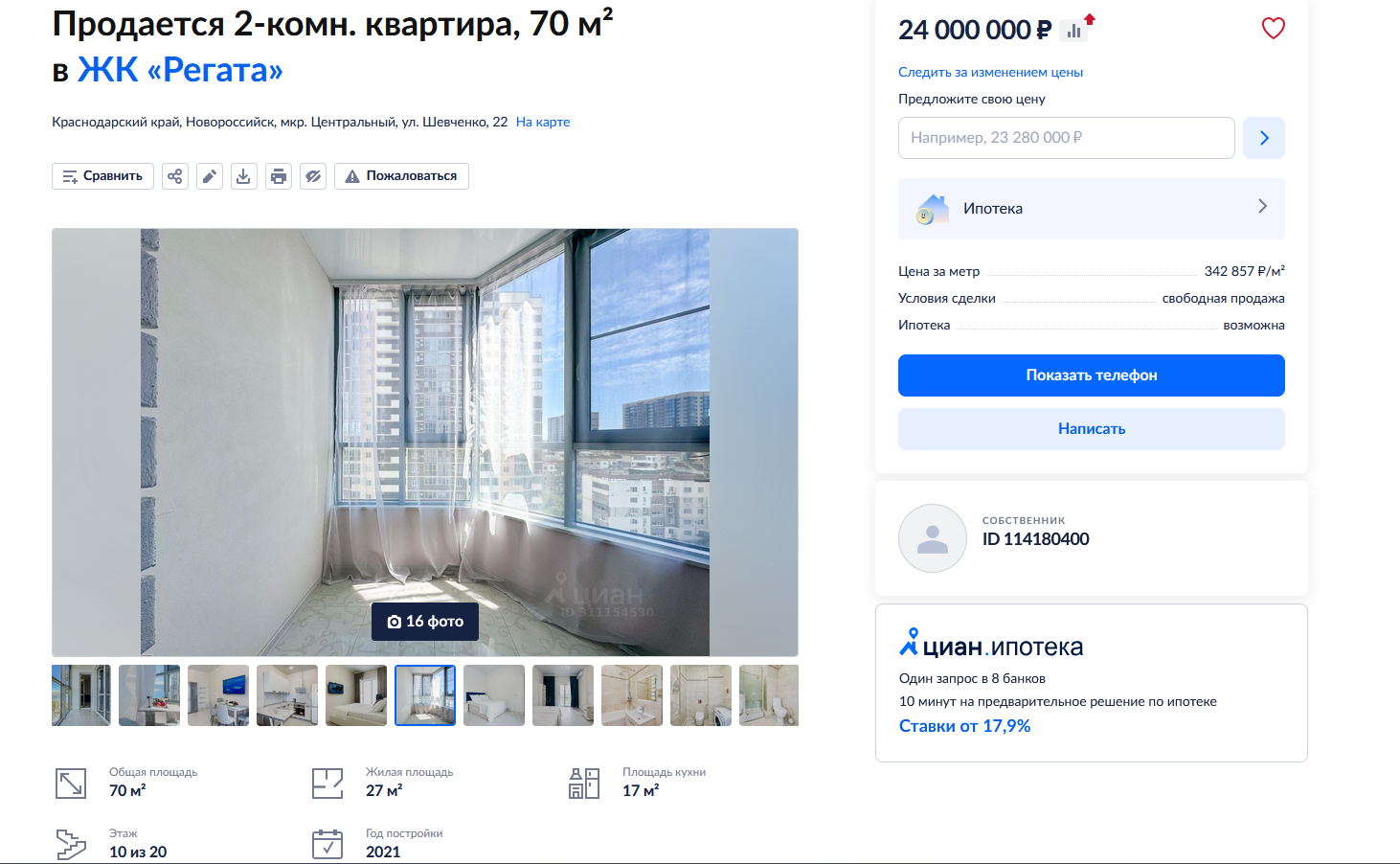
Task: Open the На карте link
Action: tap(543, 122)
